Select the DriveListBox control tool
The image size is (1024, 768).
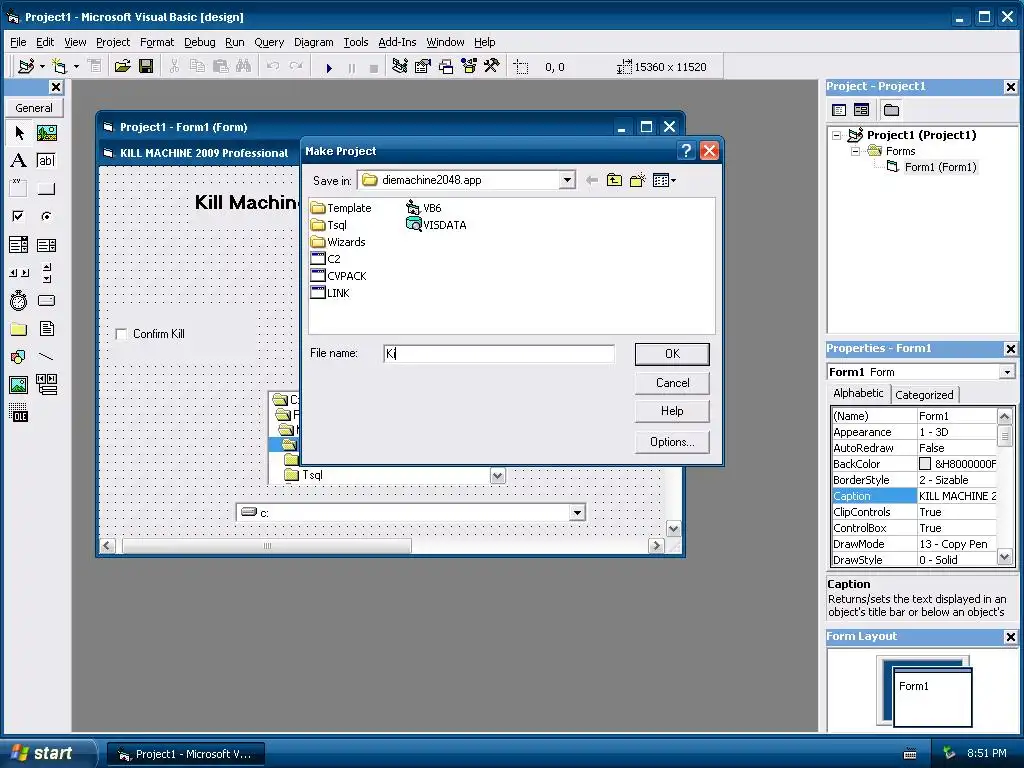click(x=46, y=300)
